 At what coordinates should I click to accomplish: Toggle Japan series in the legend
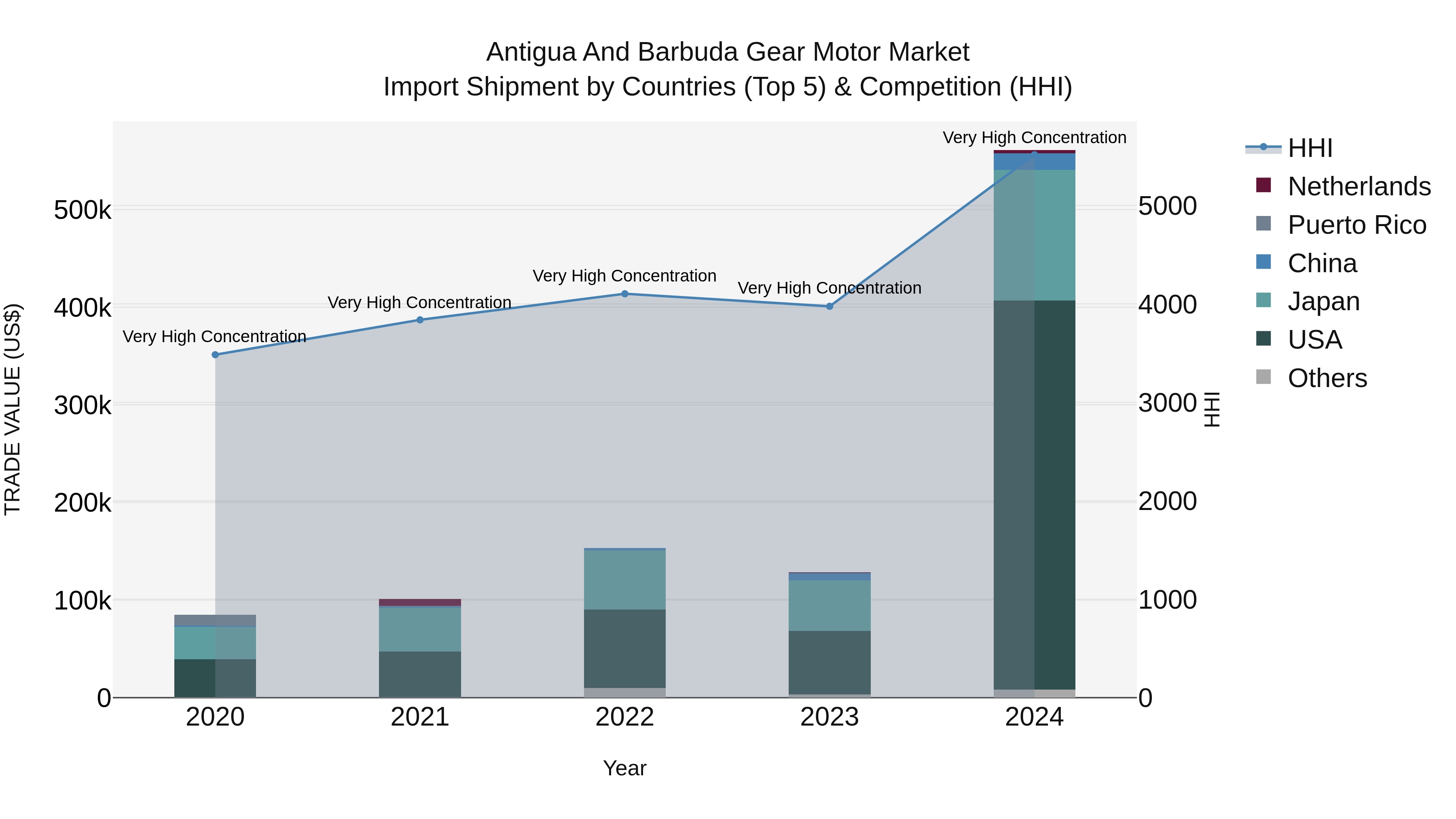(1307, 301)
